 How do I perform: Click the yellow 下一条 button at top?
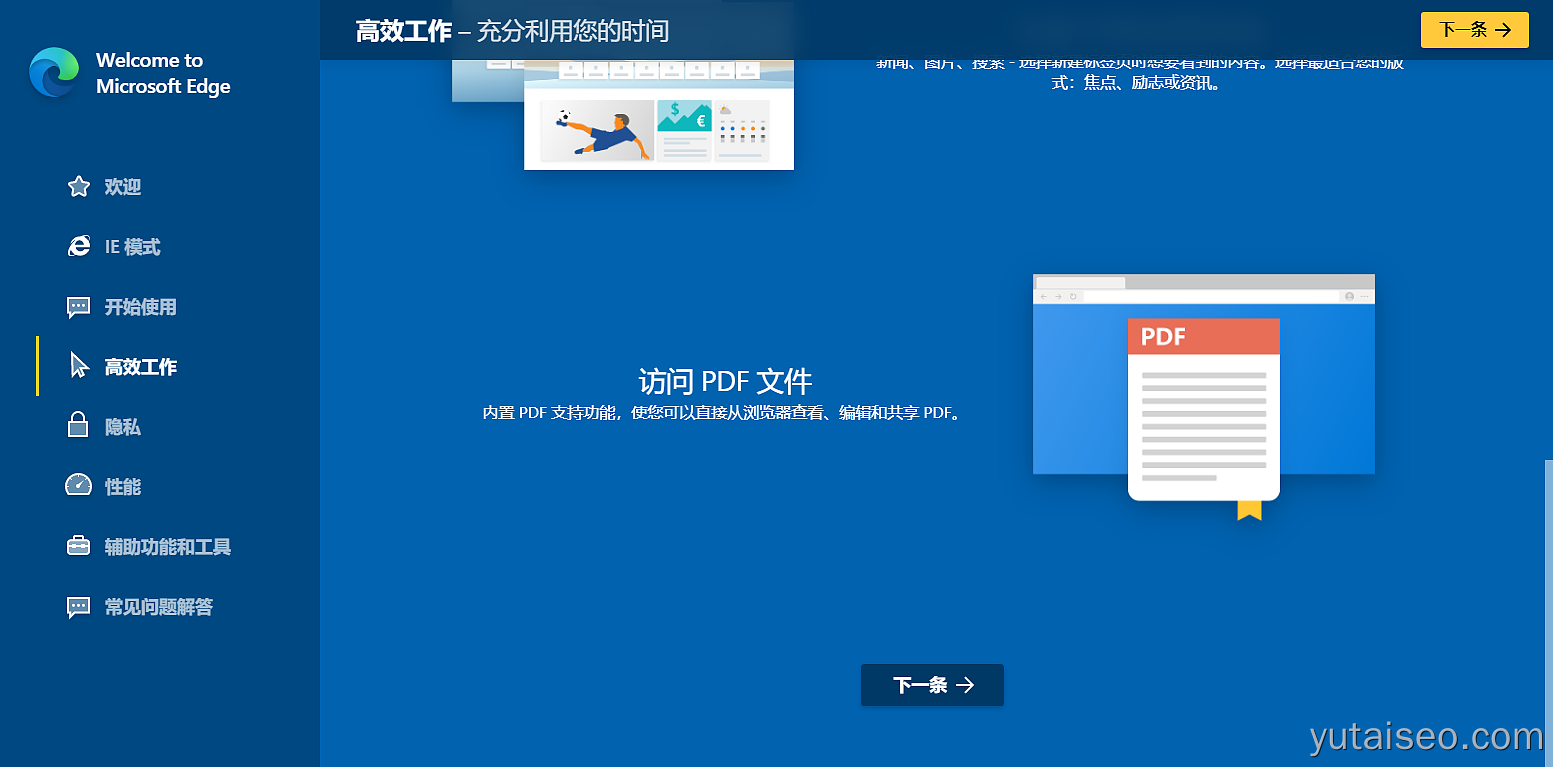pyautogui.click(x=1475, y=30)
